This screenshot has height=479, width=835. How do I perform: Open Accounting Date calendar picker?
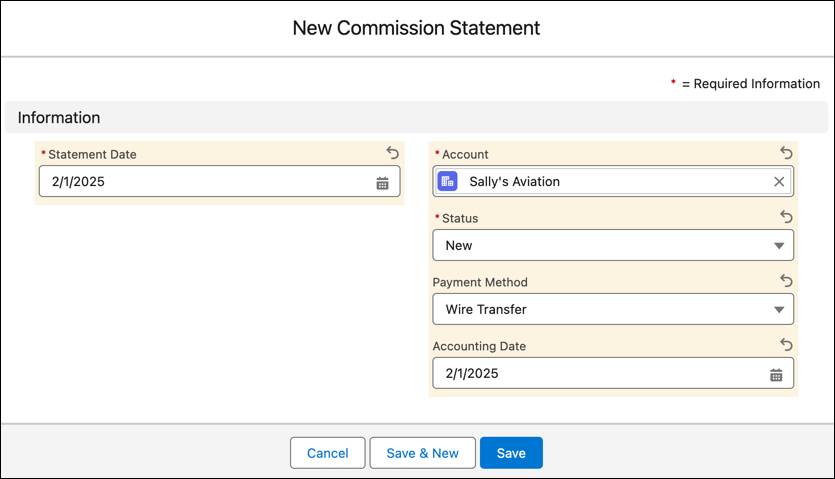pyautogui.click(x=775, y=375)
